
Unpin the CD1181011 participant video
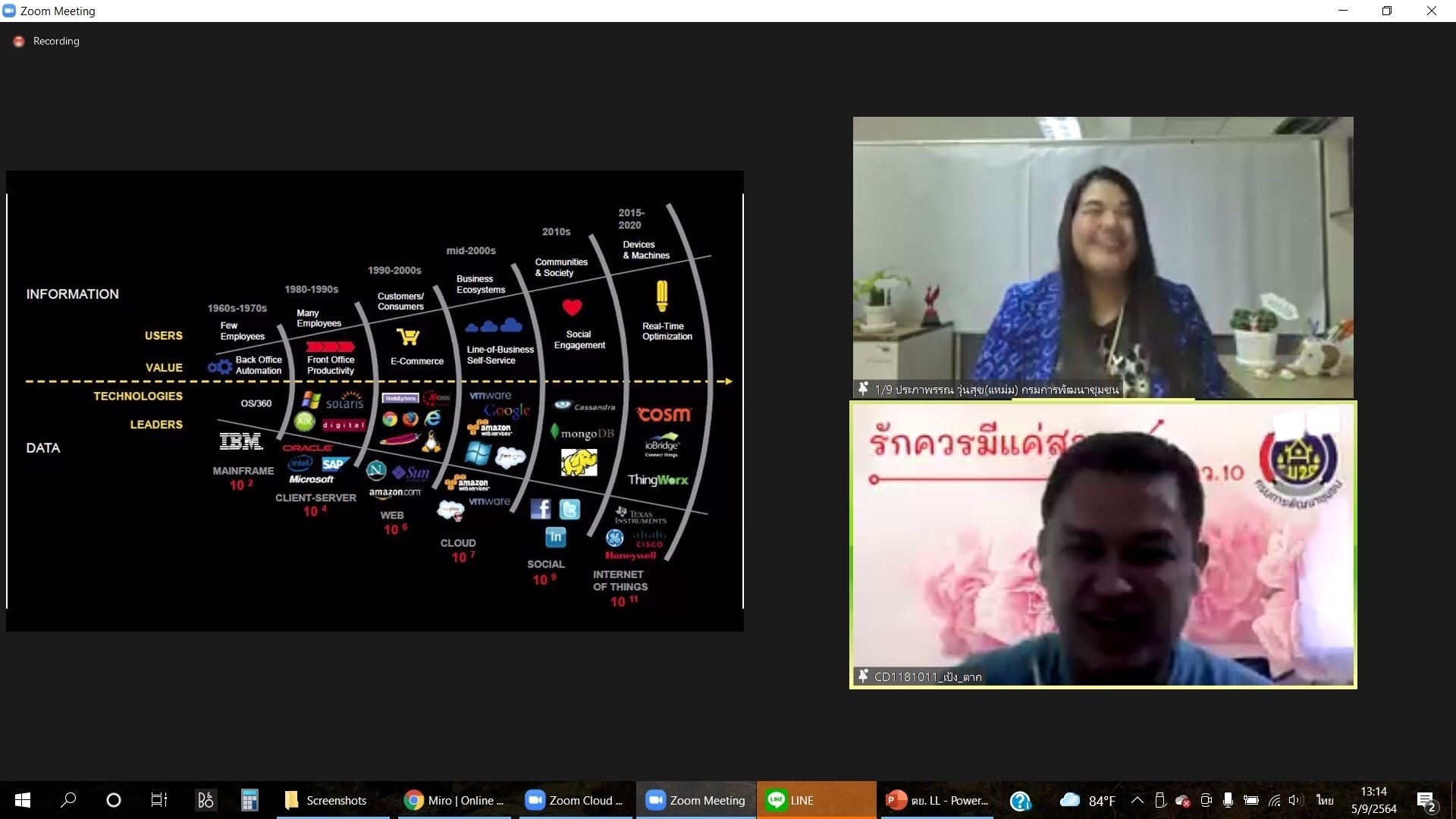[x=864, y=675]
